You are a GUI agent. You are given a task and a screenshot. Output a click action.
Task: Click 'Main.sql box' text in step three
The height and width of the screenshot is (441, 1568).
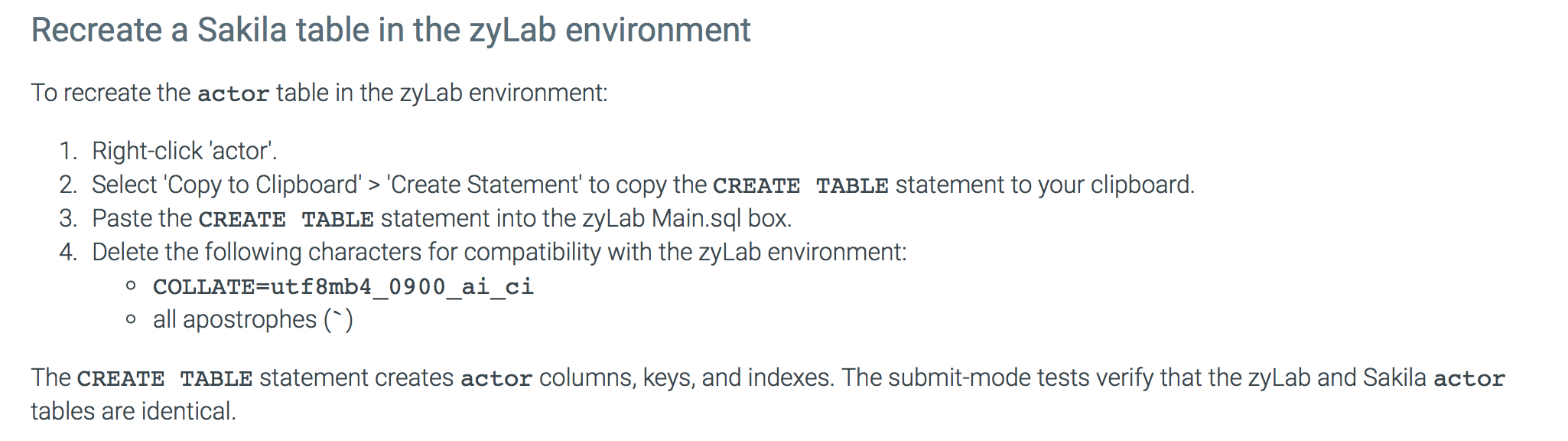pyautogui.click(x=721, y=218)
